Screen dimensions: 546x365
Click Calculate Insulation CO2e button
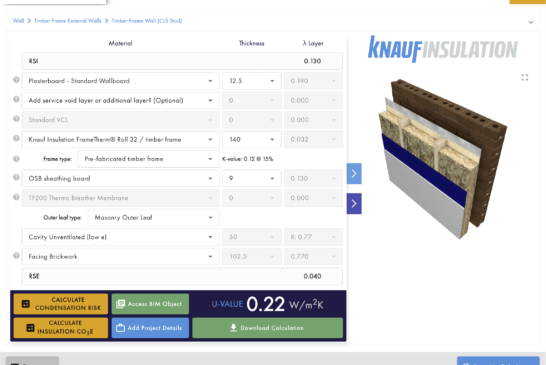coord(61,327)
